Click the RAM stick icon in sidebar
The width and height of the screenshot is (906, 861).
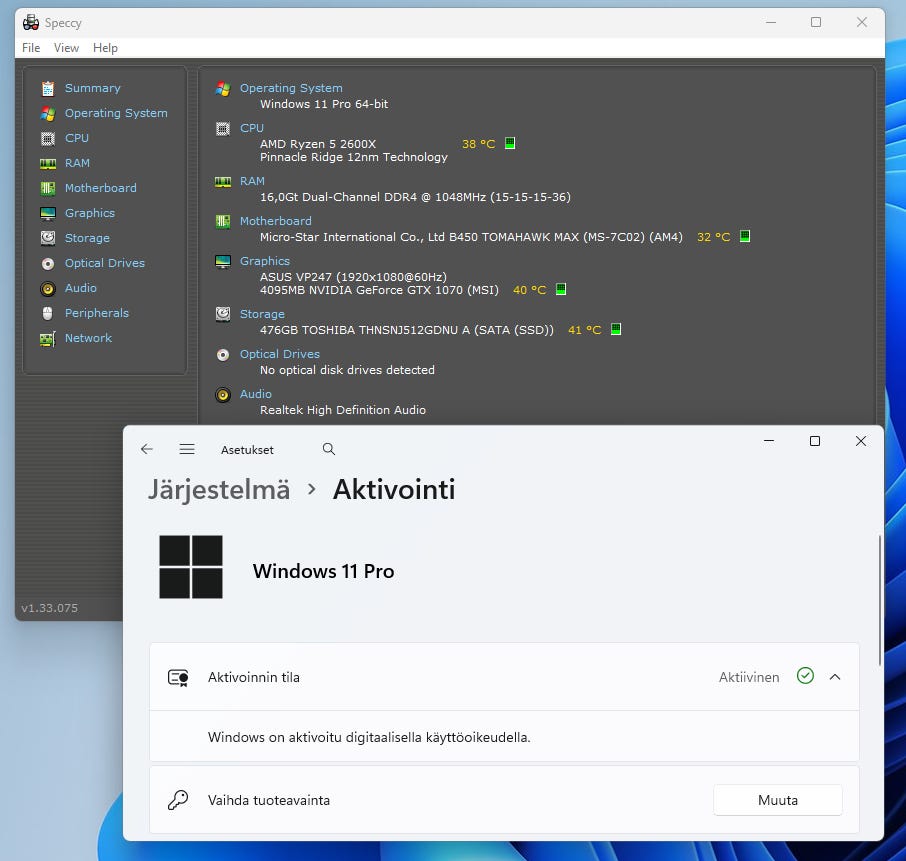48,164
